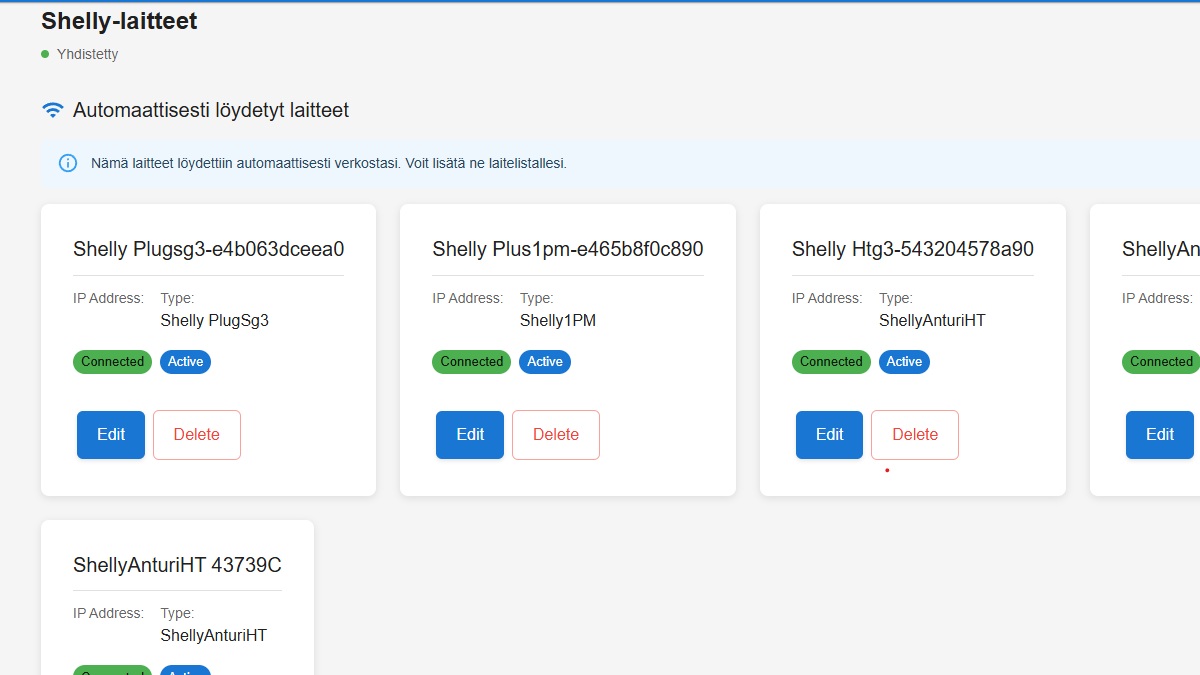Viewport: 1200px width, 675px height.
Task: Click the Wi-Fi icon beside Automaattisesti löydetyt laitteet
Action: coord(53,110)
